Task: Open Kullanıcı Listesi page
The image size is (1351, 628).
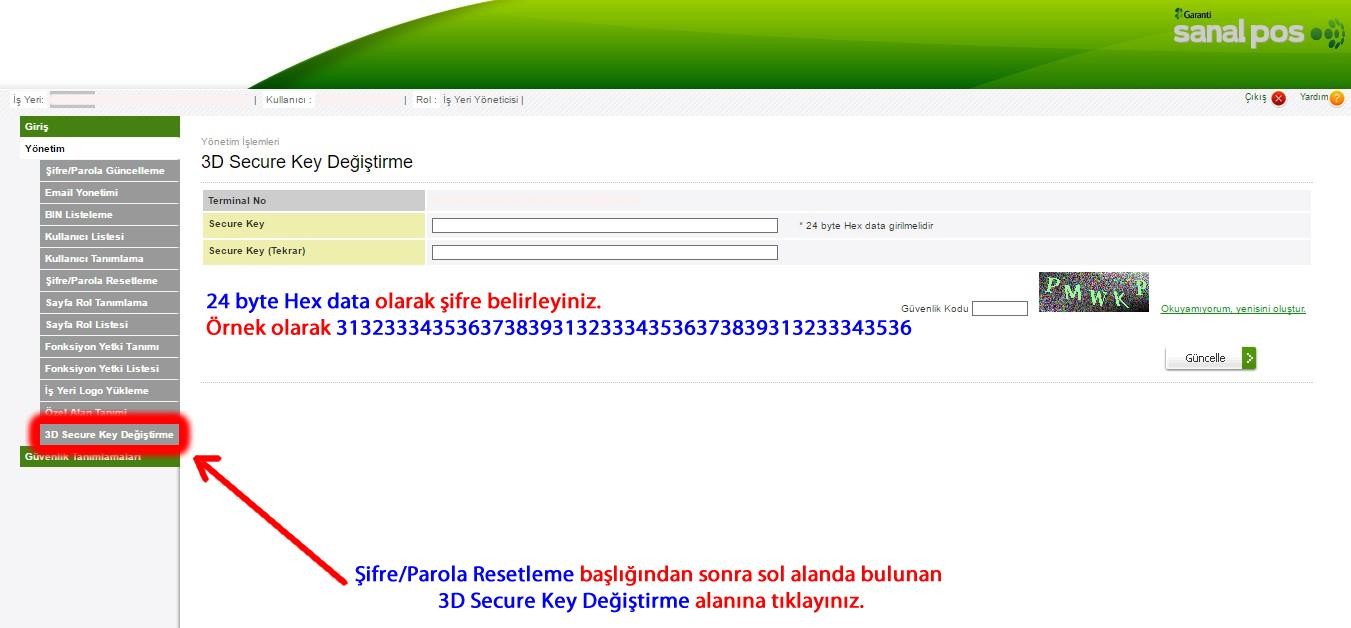Action: pos(109,237)
